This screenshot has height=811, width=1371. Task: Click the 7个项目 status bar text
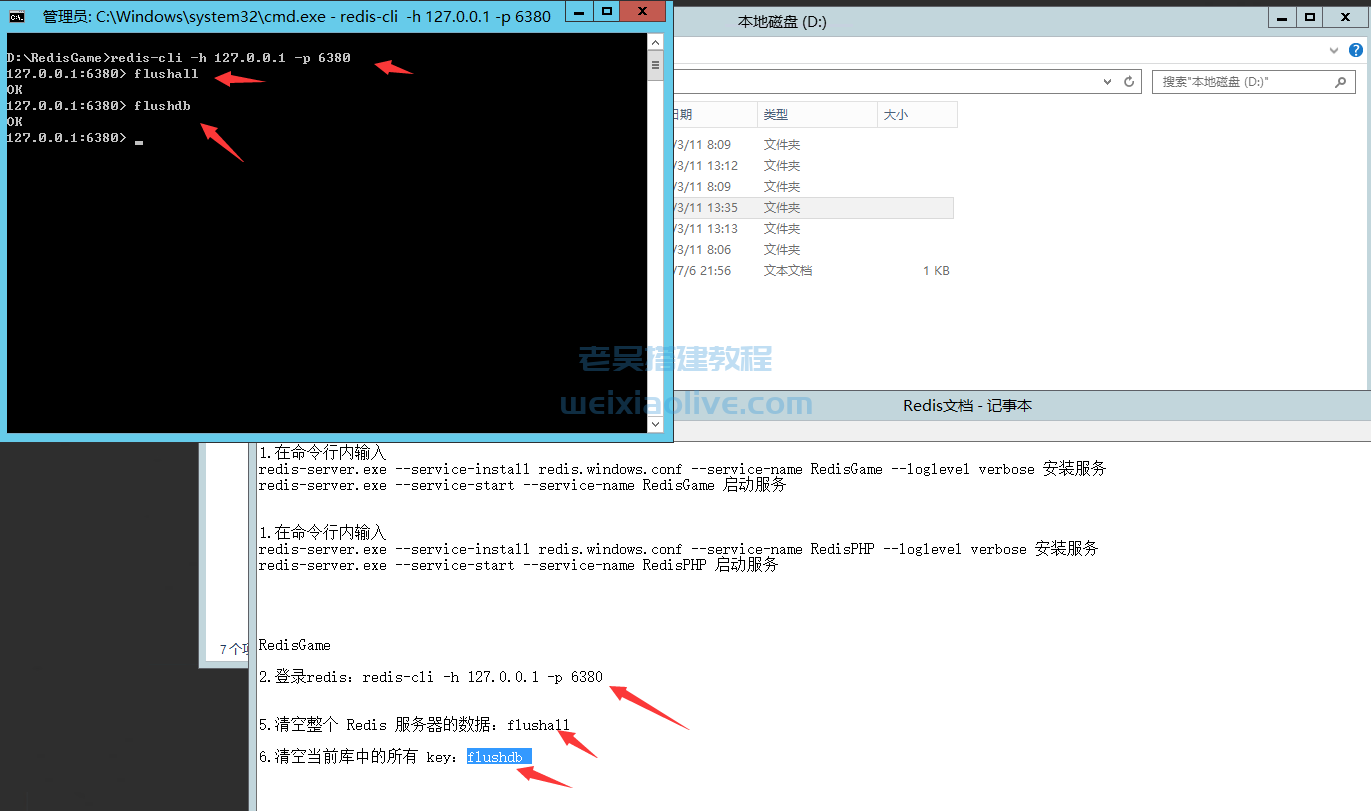pyautogui.click(x=232, y=648)
